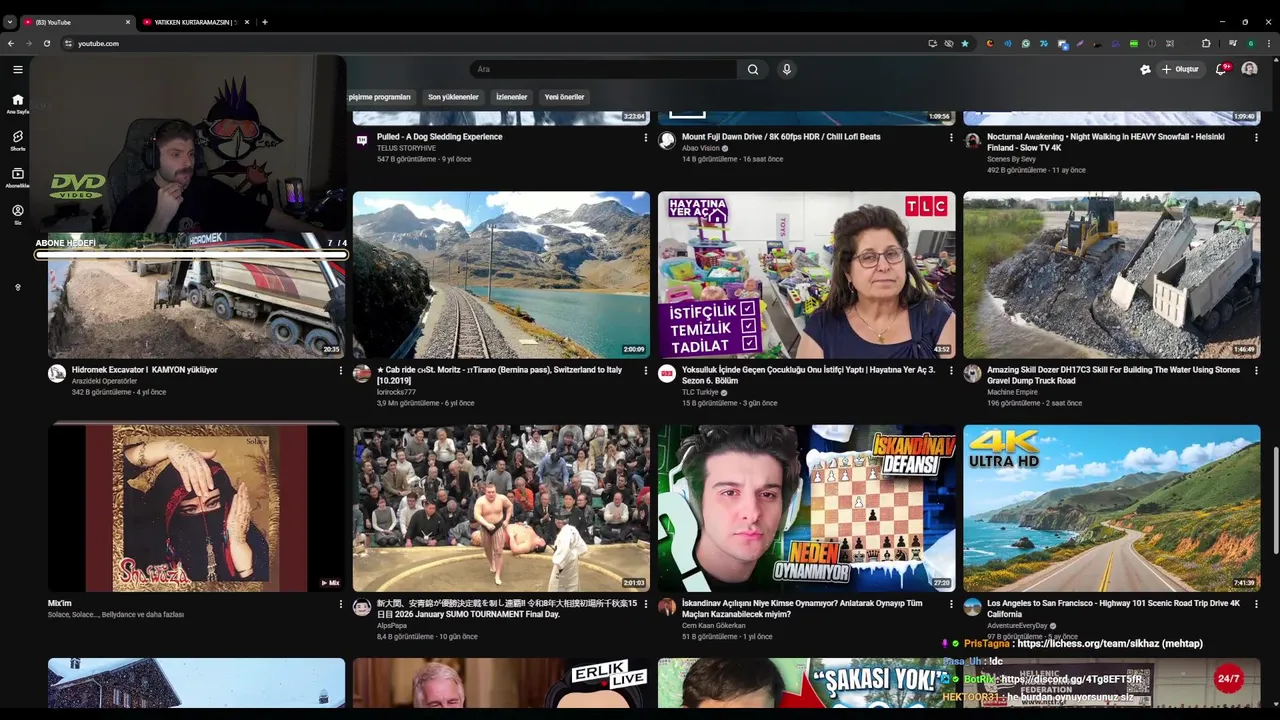Open the YouTube hamburger guide menu
This screenshot has width=1280, height=720.
17,69
